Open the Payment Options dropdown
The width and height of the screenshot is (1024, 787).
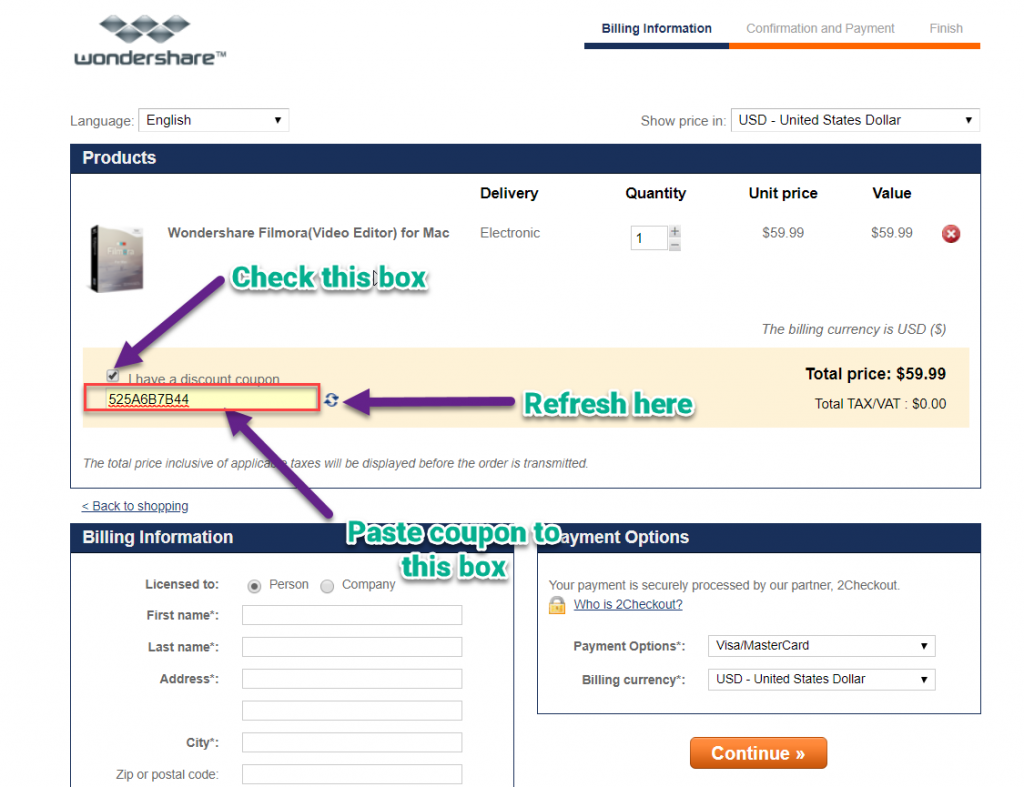point(822,646)
